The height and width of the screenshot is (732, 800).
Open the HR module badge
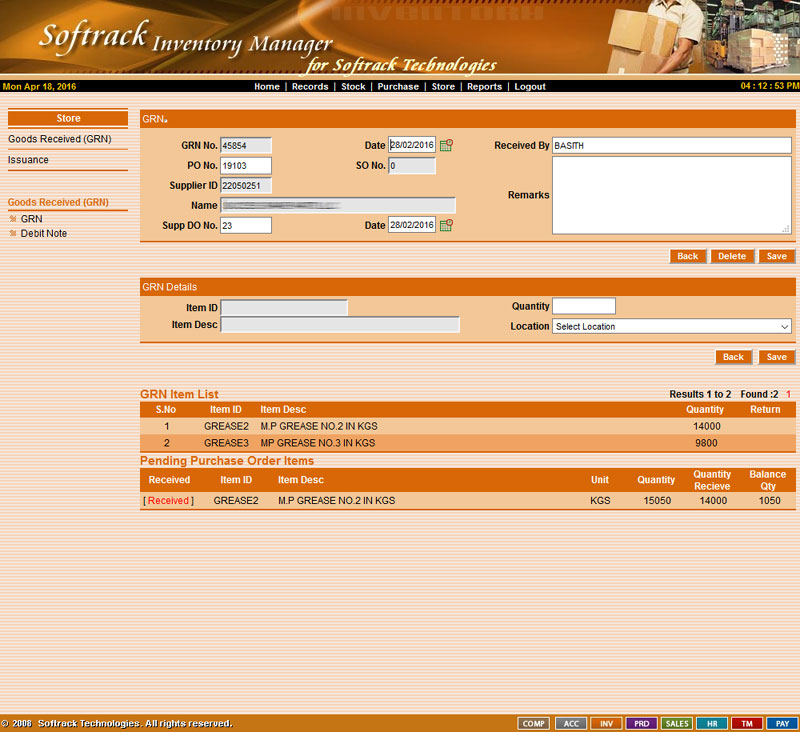point(711,723)
